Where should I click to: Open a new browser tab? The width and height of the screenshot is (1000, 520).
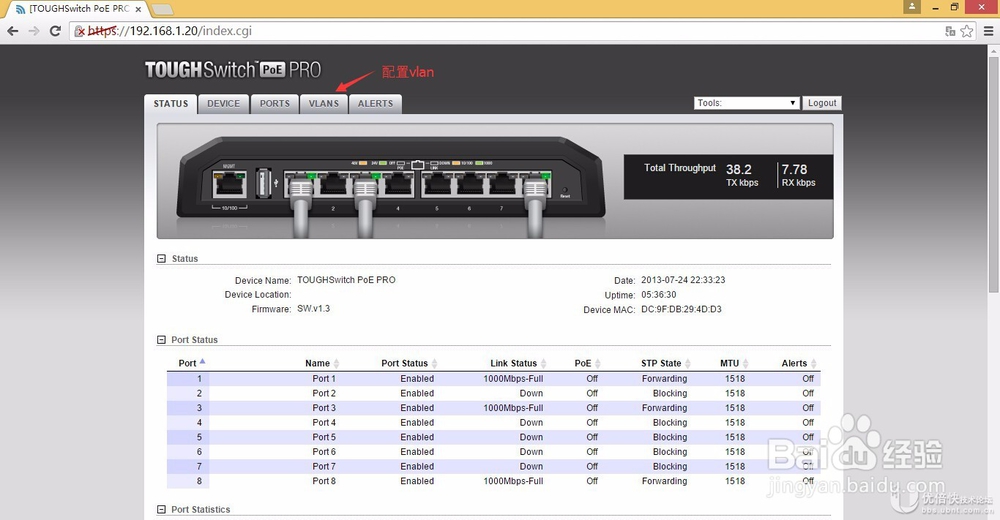pos(162,10)
